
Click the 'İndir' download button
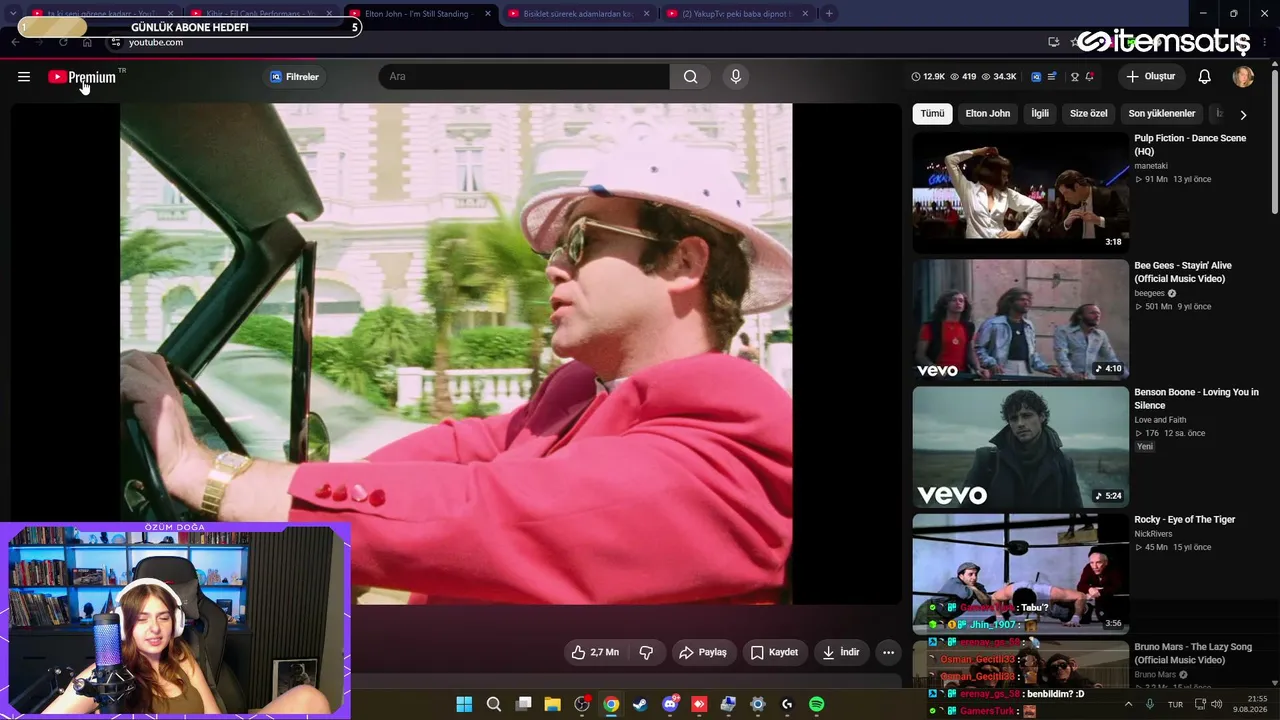[841, 652]
